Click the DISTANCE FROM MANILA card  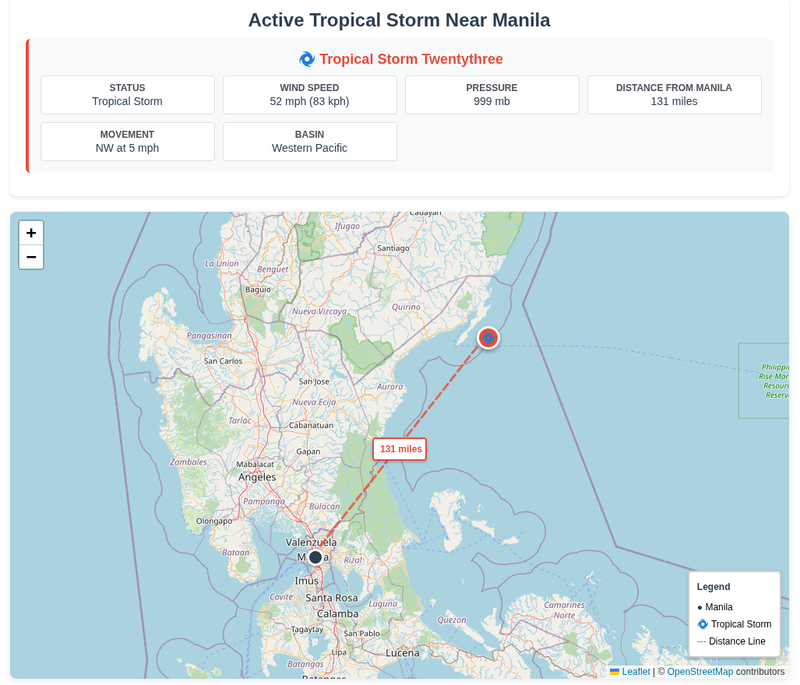[674, 94]
